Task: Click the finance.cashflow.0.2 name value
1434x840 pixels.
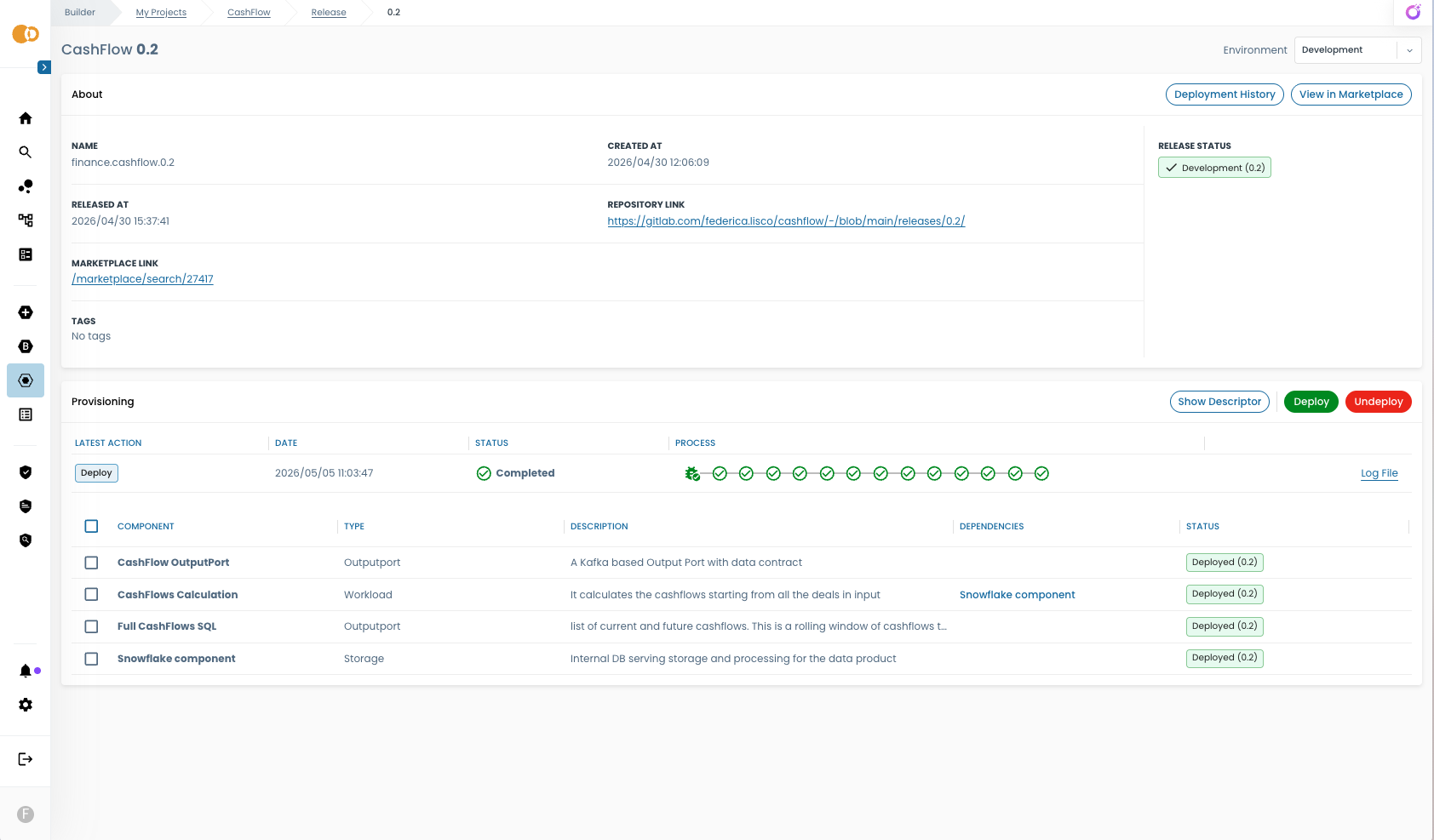Action: [x=123, y=163]
